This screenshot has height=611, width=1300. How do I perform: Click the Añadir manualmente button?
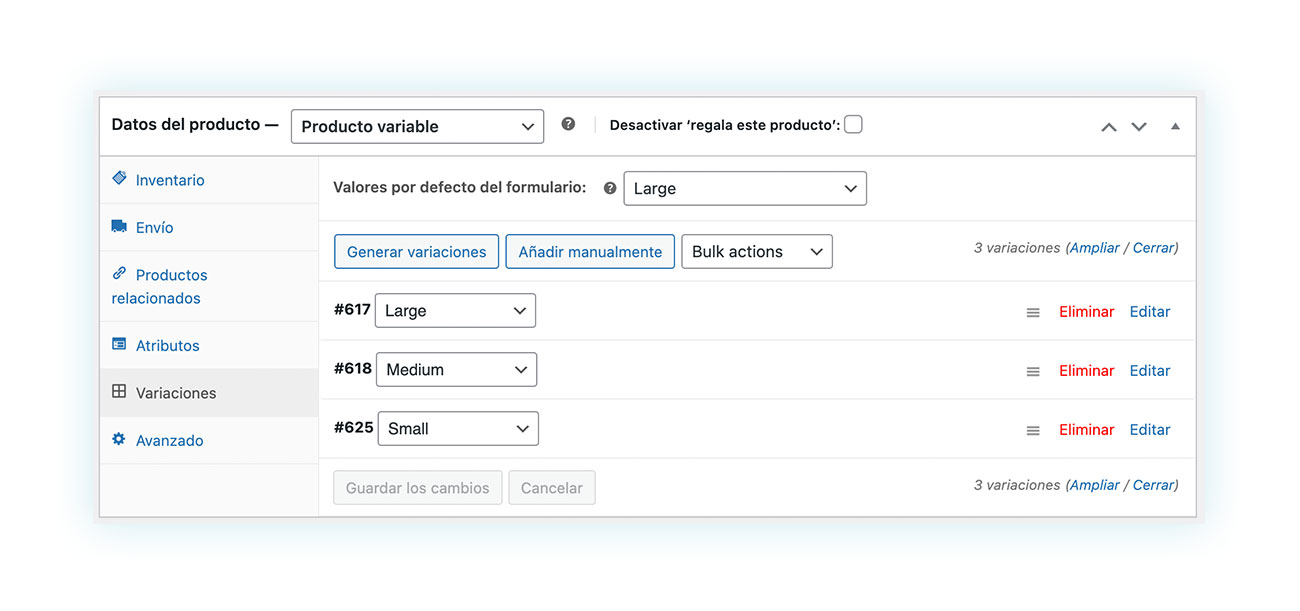(x=590, y=252)
